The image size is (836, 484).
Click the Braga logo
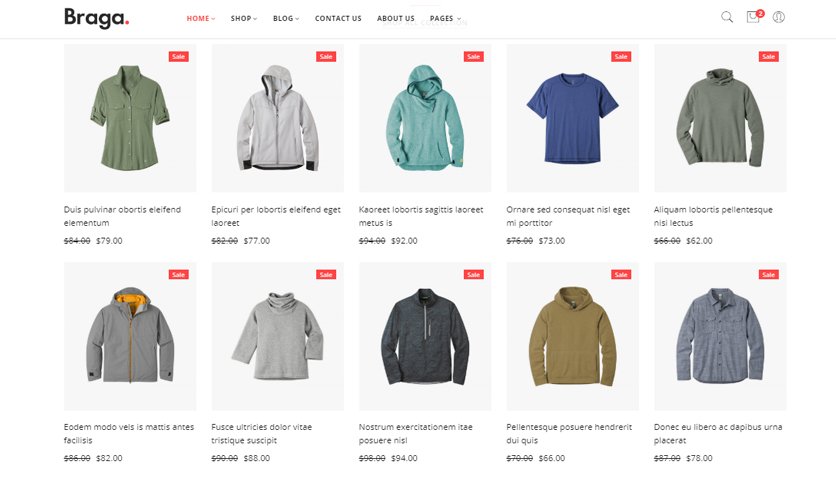click(97, 18)
